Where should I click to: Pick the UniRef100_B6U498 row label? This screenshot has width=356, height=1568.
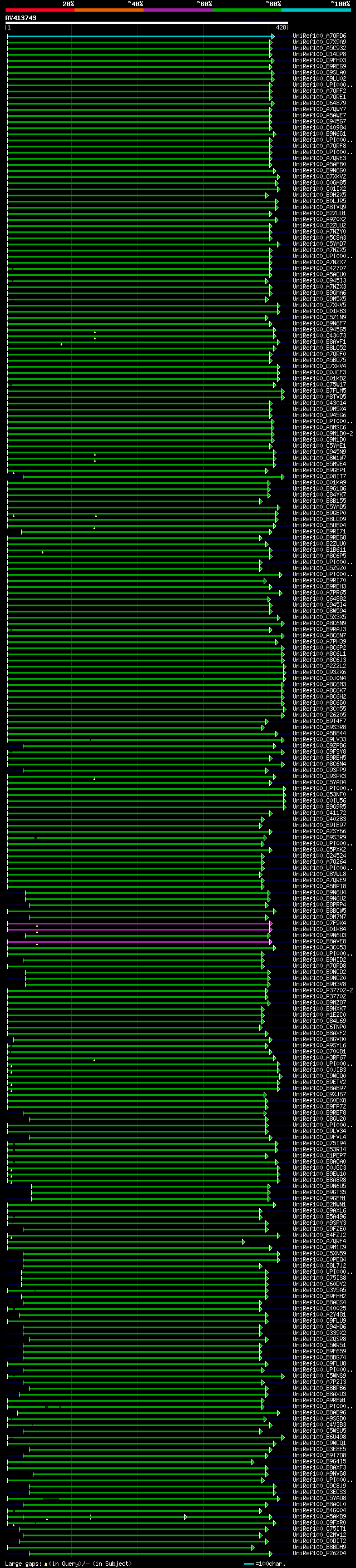click(319, 1437)
